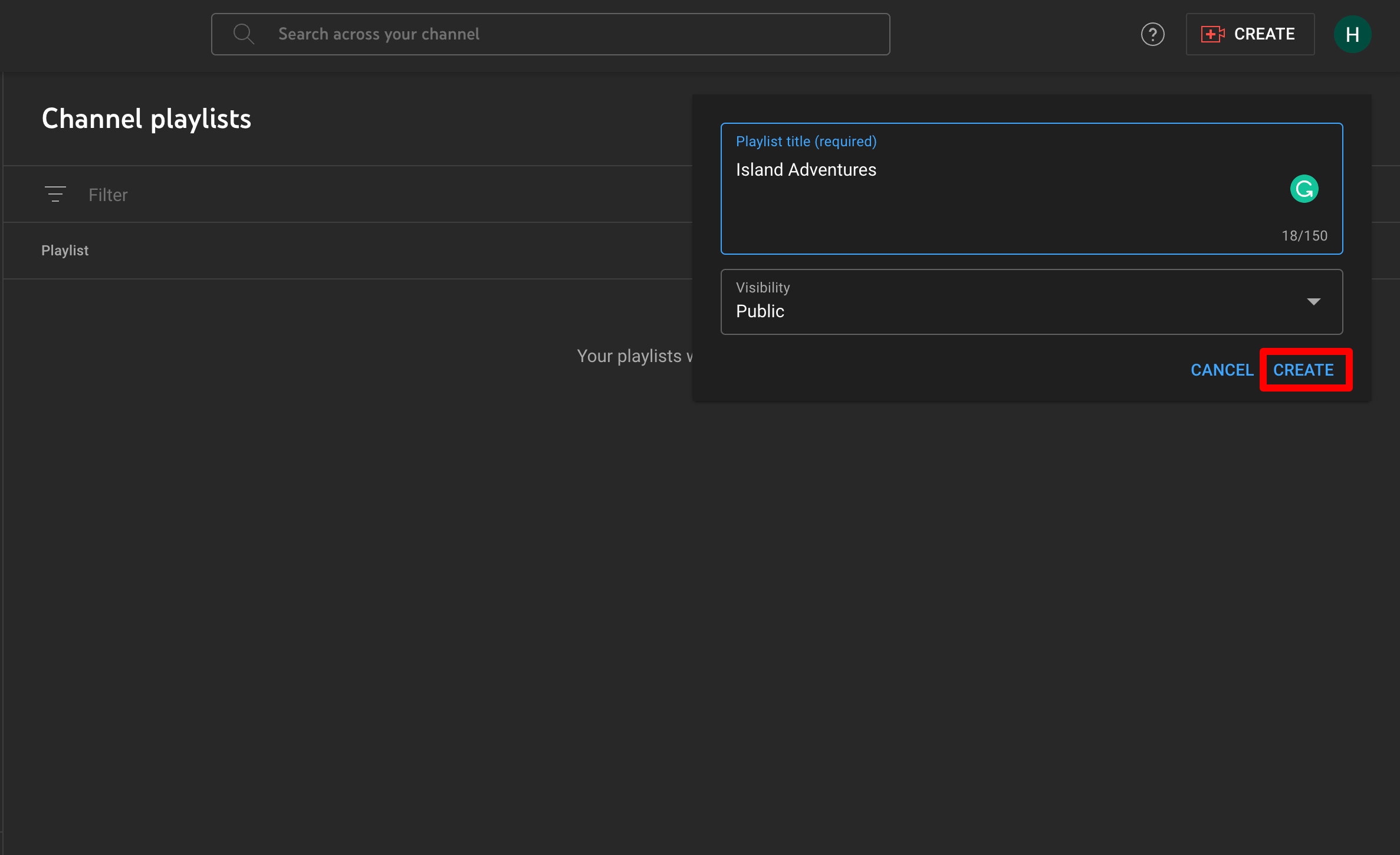Click the Visibility field label
Image resolution: width=1400 pixels, height=855 pixels.
[x=763, y=288]
